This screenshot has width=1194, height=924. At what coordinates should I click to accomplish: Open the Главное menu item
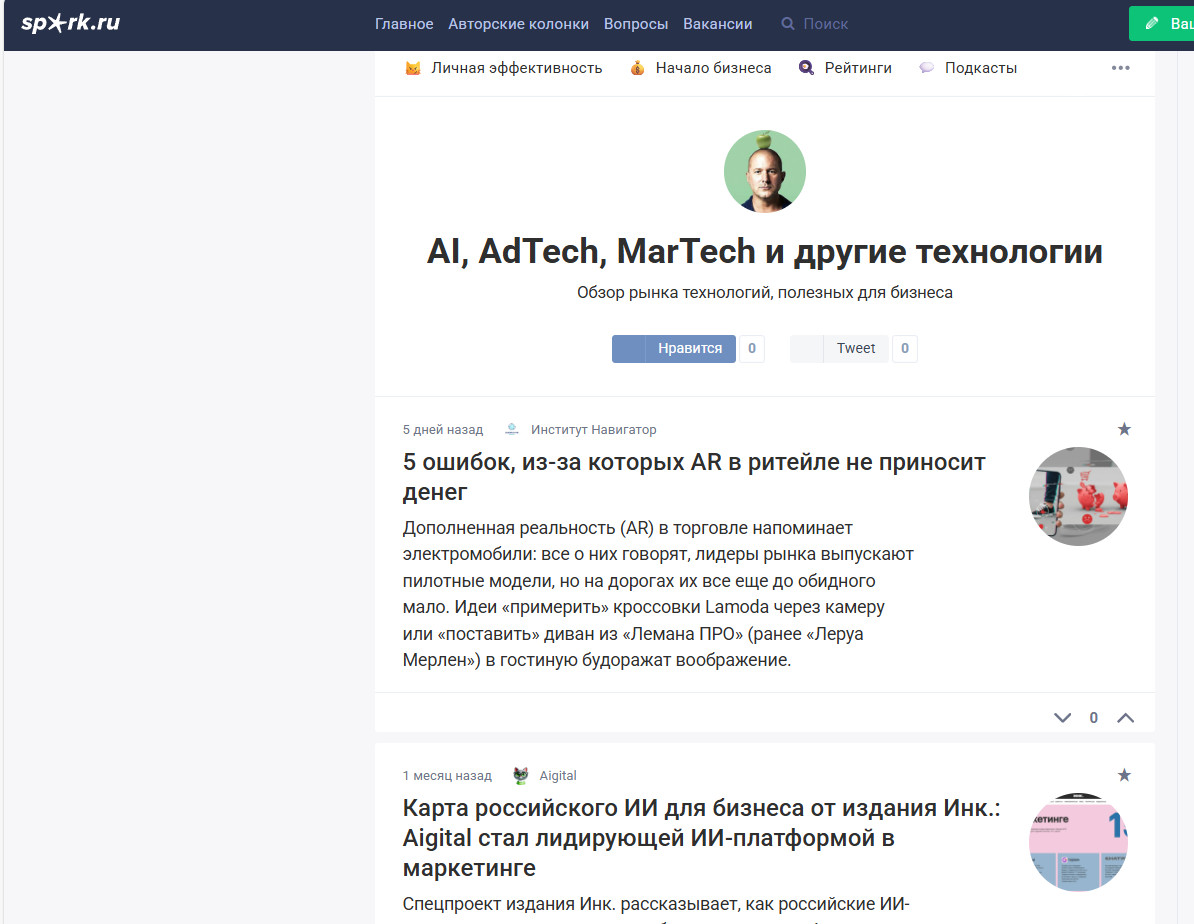pyautogui.click(x=404, y=24)
